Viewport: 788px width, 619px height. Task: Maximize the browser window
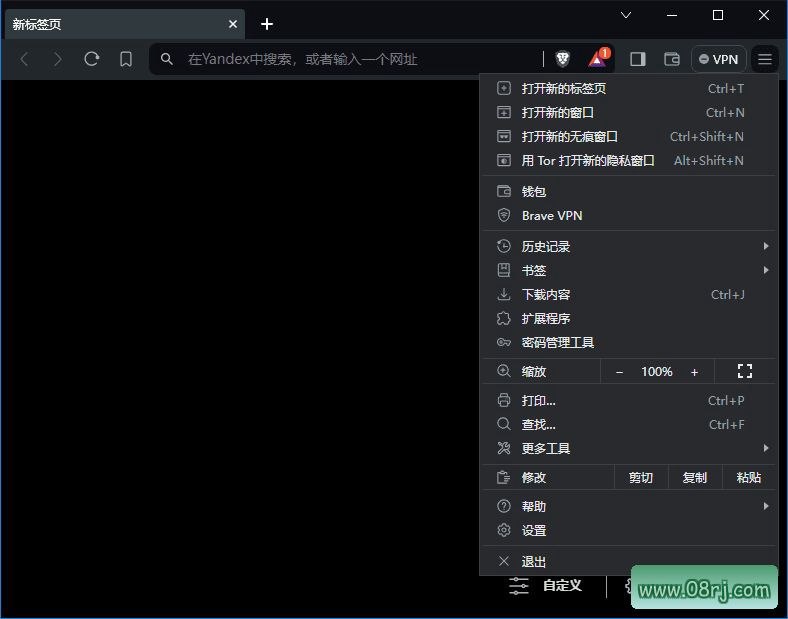(718, 15)
